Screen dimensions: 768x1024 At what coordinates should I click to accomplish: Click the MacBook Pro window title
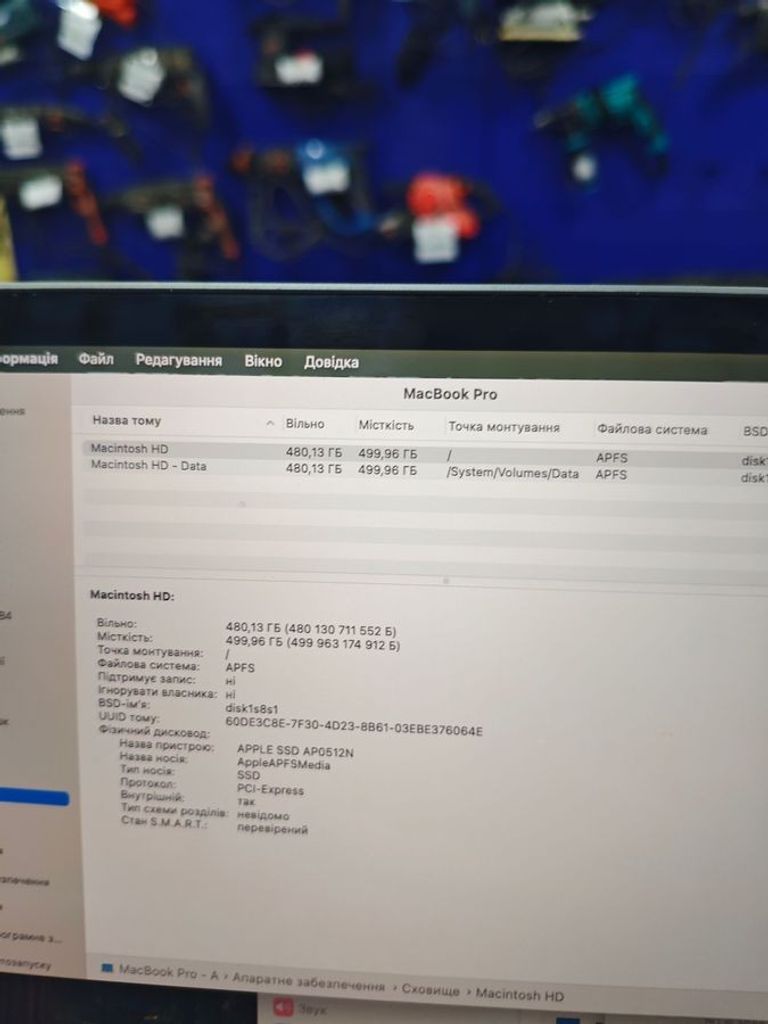click(x=450, y=394)
